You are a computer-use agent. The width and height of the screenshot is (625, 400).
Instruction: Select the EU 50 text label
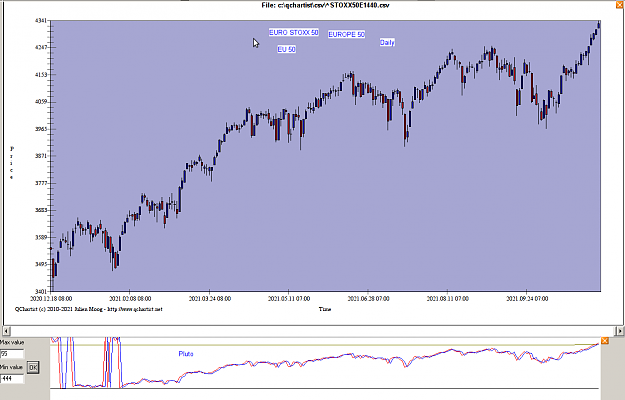coord(287,49)
